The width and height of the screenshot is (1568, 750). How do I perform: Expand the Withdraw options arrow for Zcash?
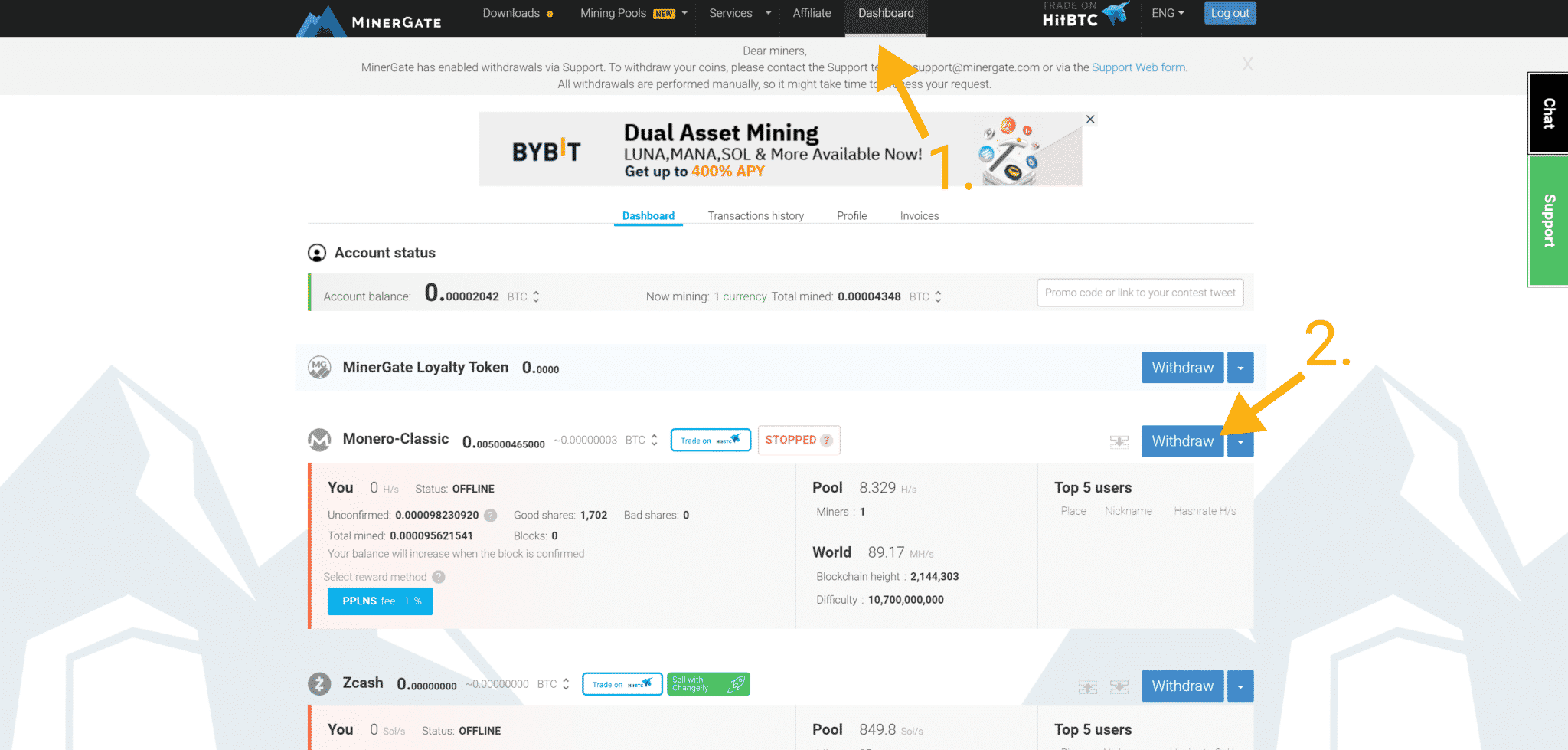pyautogui.click(x=1240, y=686)
